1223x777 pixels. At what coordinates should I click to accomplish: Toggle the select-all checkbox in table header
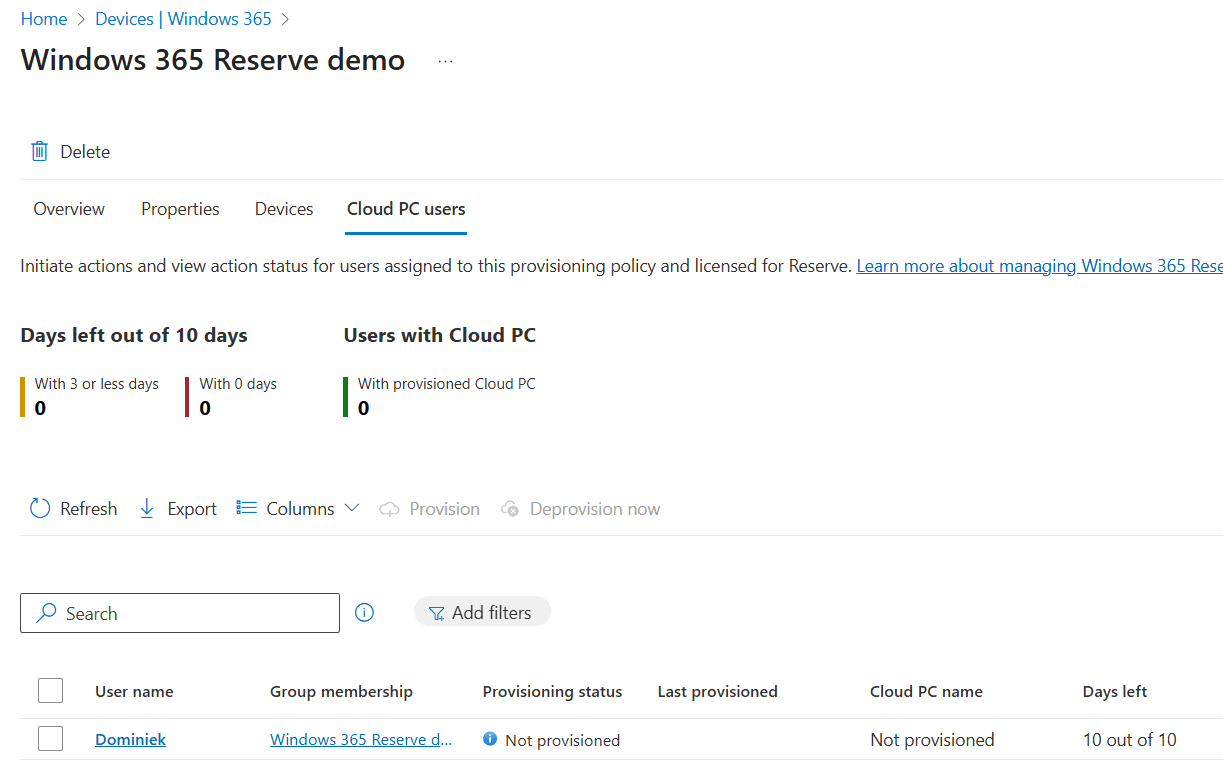coord(50,691)
